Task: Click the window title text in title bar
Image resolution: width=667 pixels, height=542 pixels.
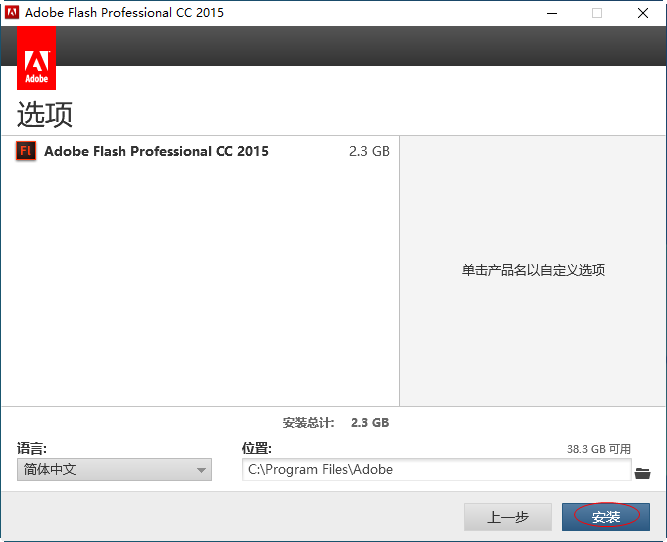Action: [124, 13]
